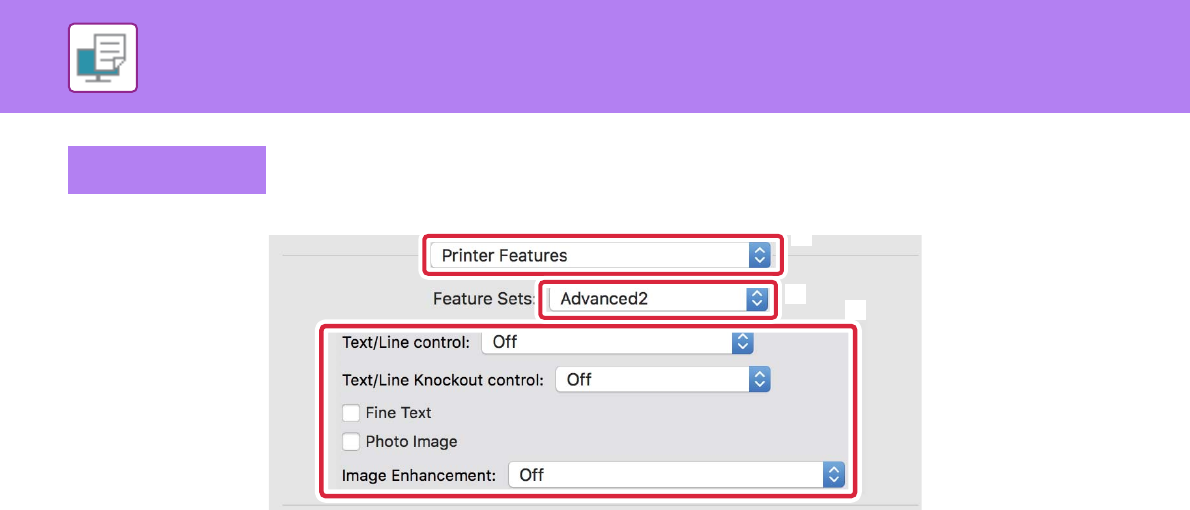Click the Fine Text label
Viewport: 1190px width, 510px height.
point(398,412)
